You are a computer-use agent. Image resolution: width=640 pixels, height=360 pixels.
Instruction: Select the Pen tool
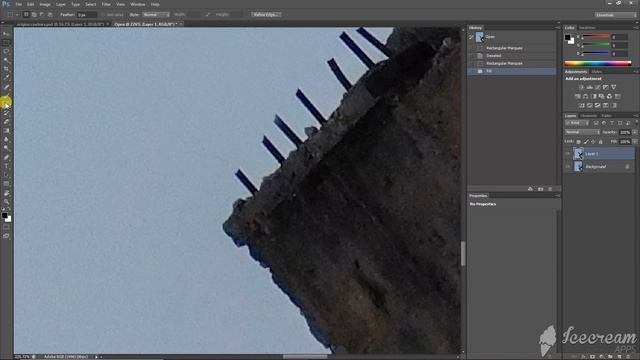point(6,157)
